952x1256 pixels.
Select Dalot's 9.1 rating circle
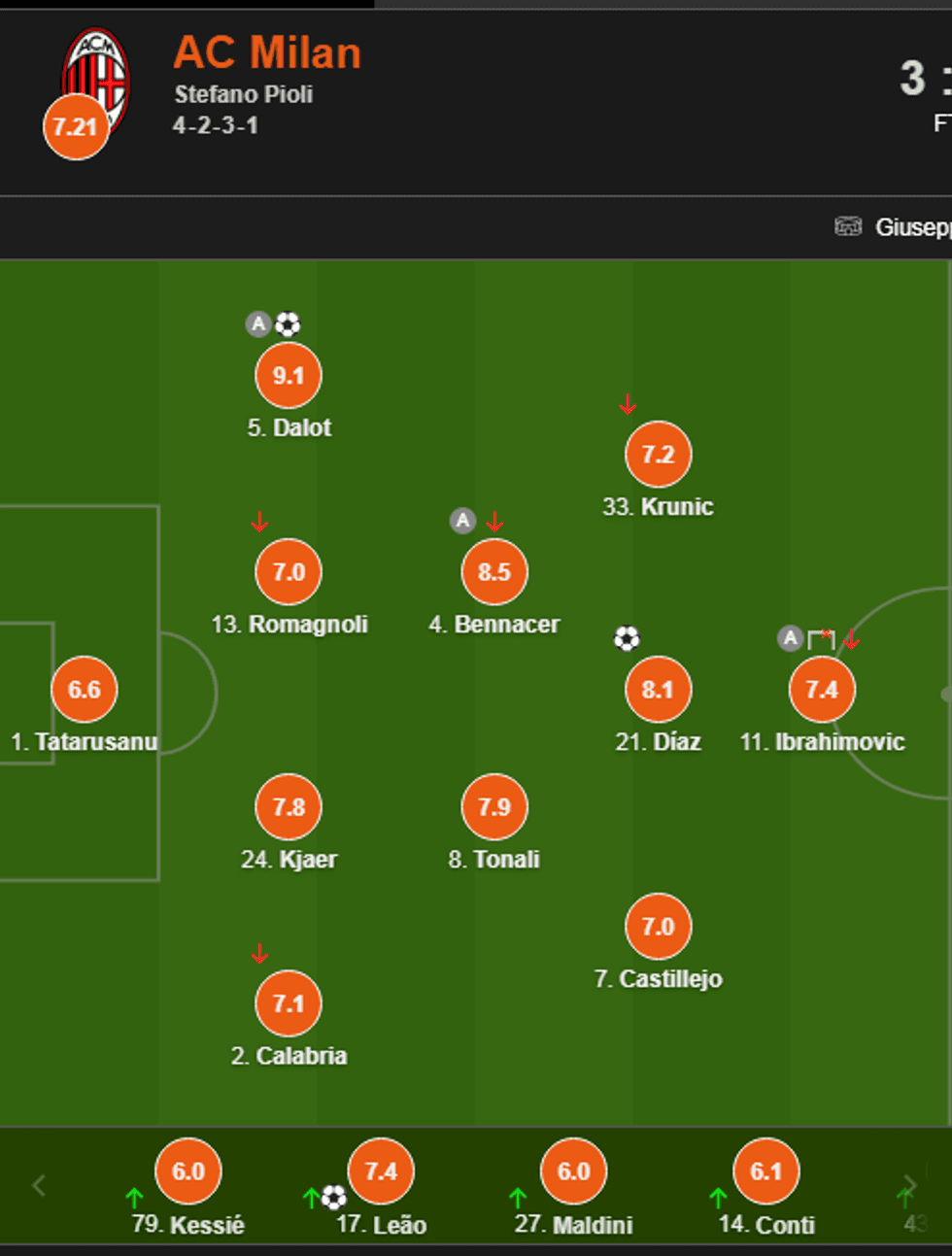[x=289, y=376]
